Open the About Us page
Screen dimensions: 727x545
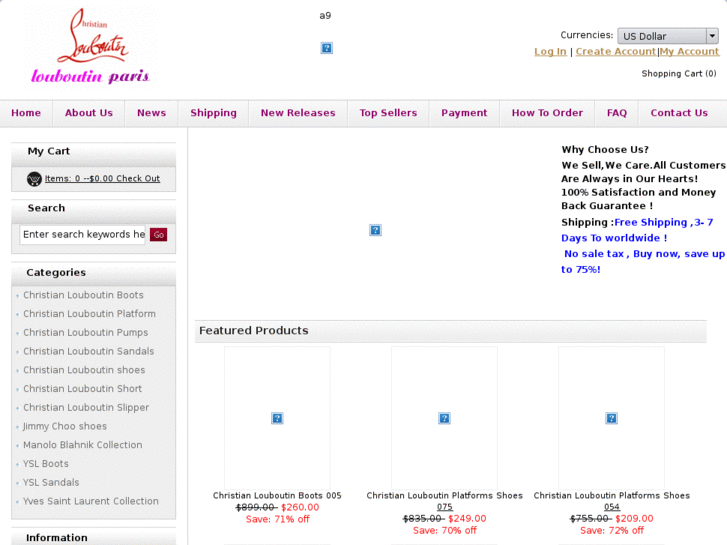point(89,113)
